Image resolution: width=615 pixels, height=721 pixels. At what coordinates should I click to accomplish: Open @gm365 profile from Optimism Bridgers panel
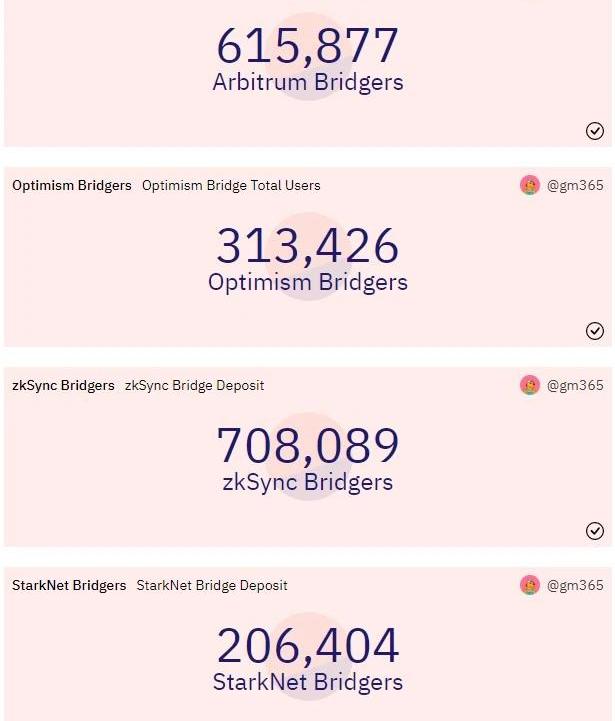tap(575, 185)
